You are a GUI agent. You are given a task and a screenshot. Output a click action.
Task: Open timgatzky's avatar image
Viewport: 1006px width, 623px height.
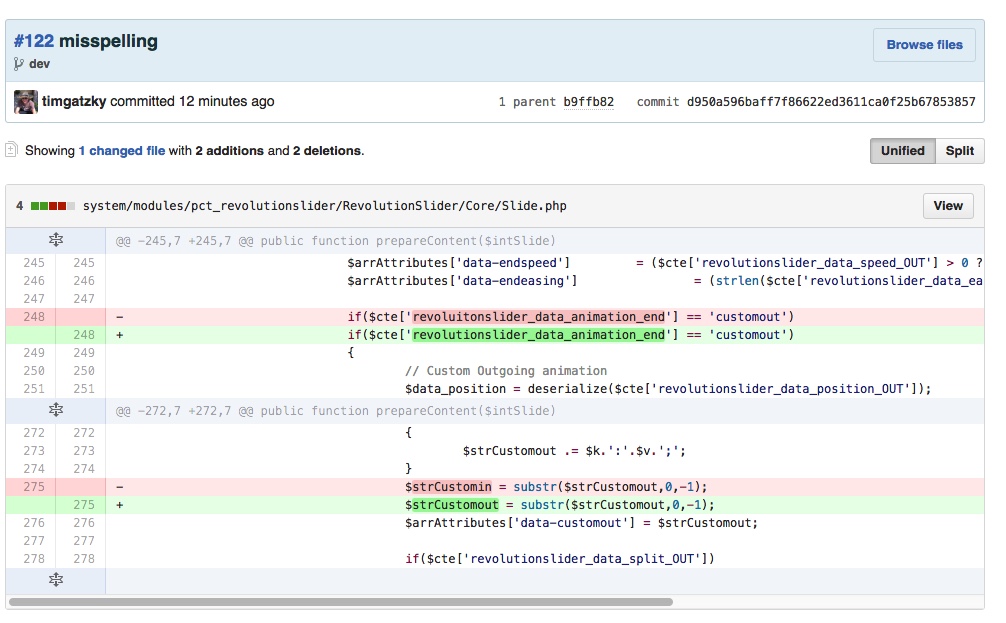(x=26, y=101)
